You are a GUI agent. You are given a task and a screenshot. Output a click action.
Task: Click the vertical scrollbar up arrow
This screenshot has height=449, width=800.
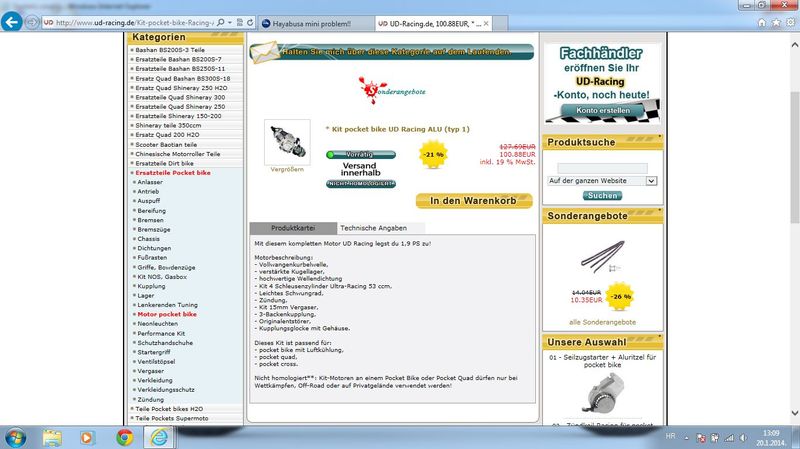(x=794, y=45)
